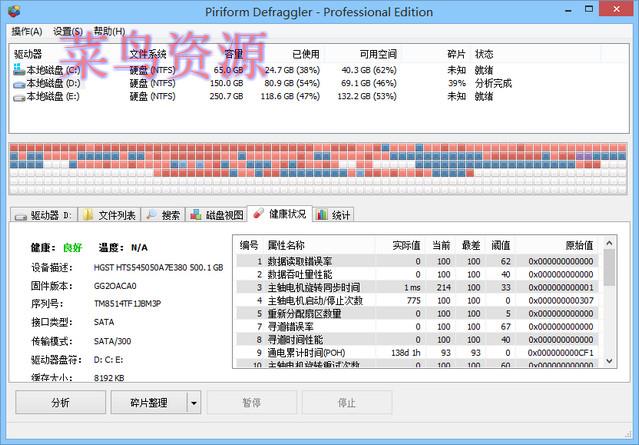The width and height of the screenshot is (639, 445).
Task: Select the 主轴电机启动/停止次数 attribute row
Action: point(417,300)
